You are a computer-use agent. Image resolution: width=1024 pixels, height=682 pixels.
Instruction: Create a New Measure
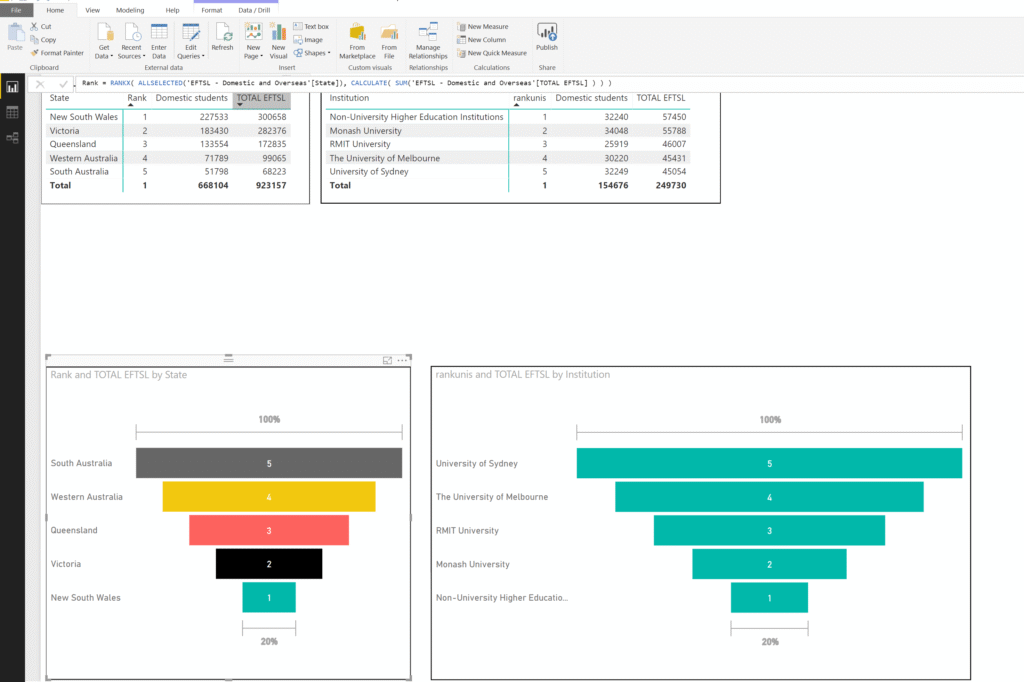click(483, 27)
